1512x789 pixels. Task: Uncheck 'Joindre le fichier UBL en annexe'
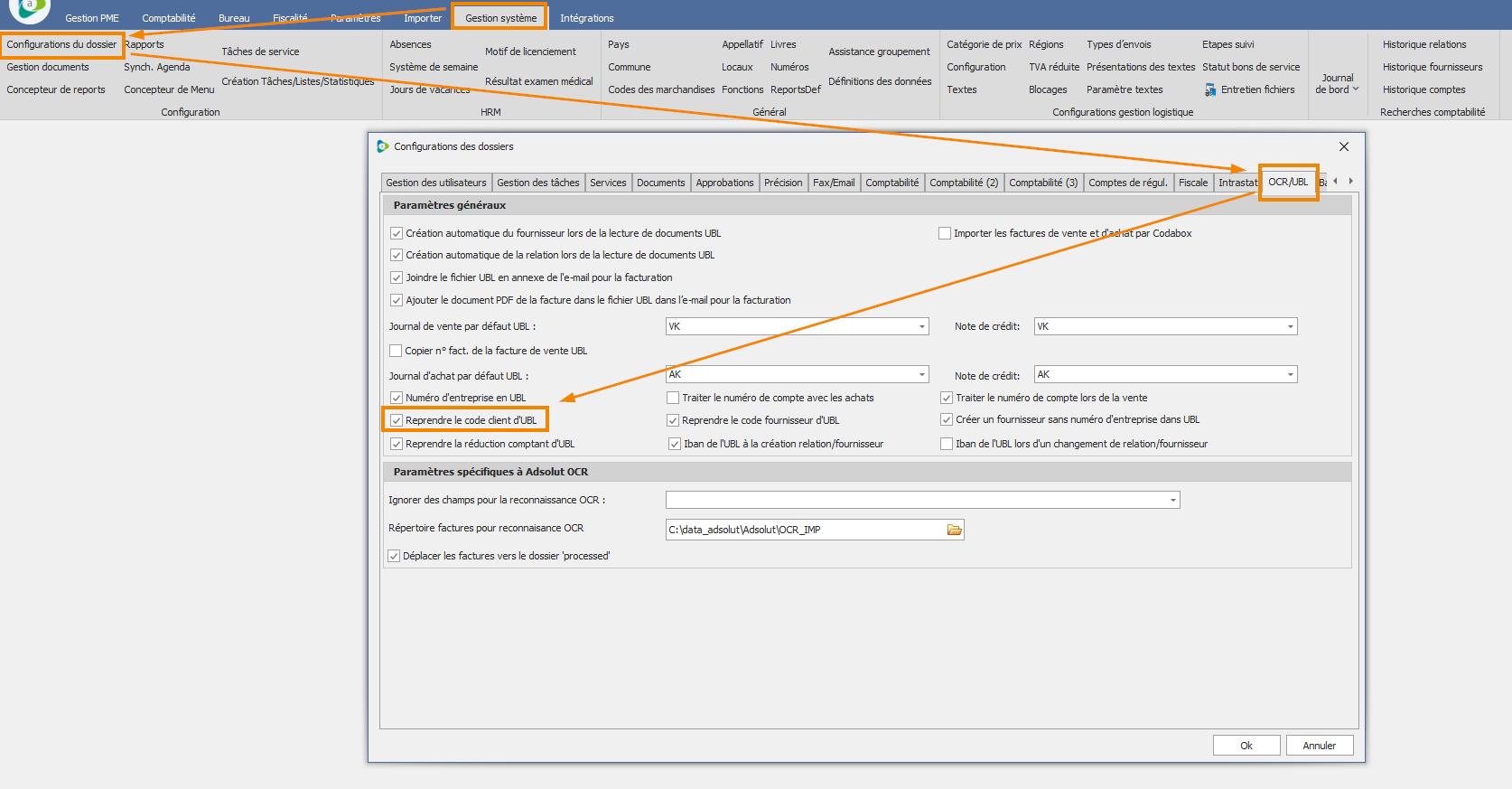click(x=396, y=277)
